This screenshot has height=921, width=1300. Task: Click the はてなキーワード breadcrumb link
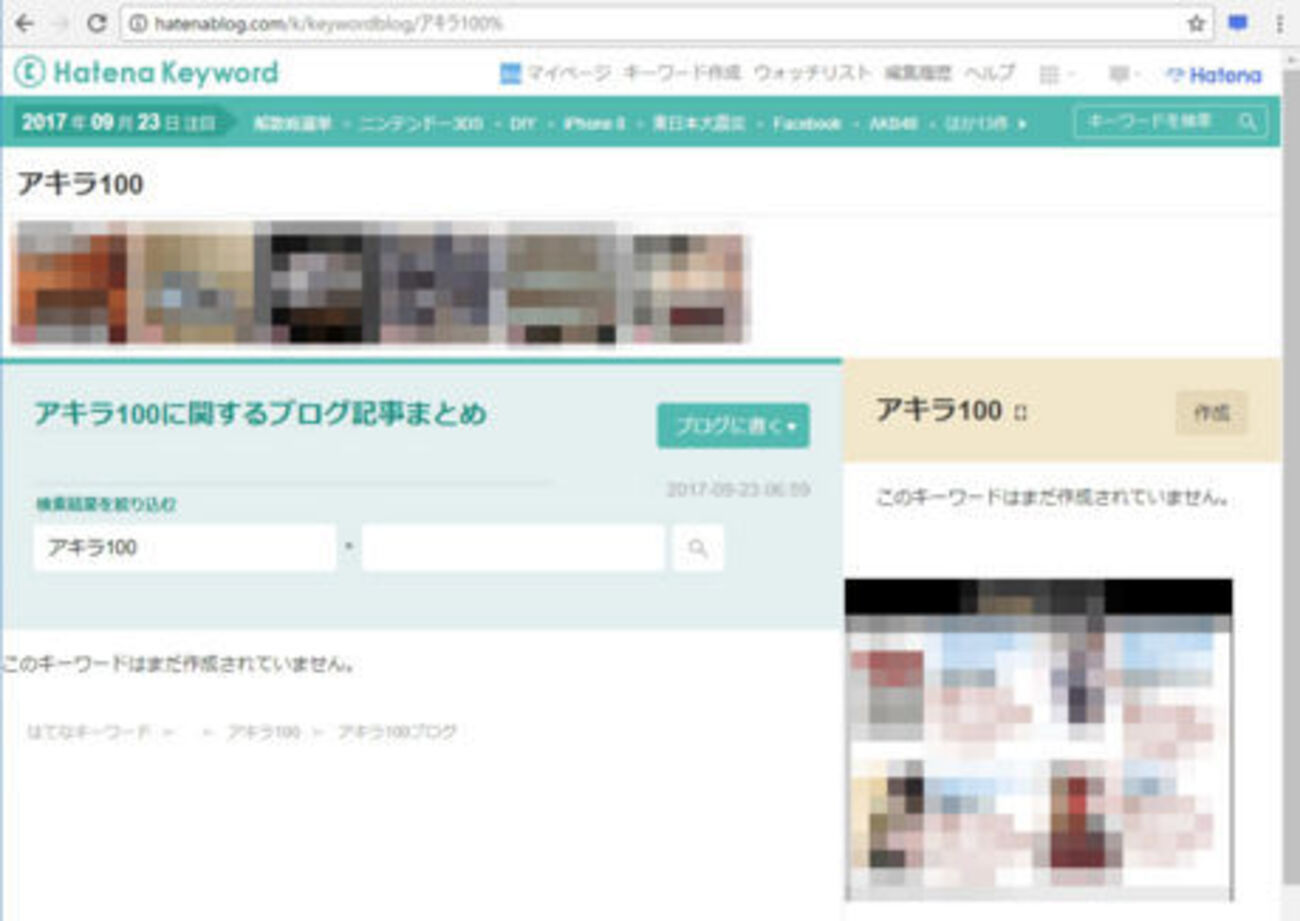[x=89, y=732]
